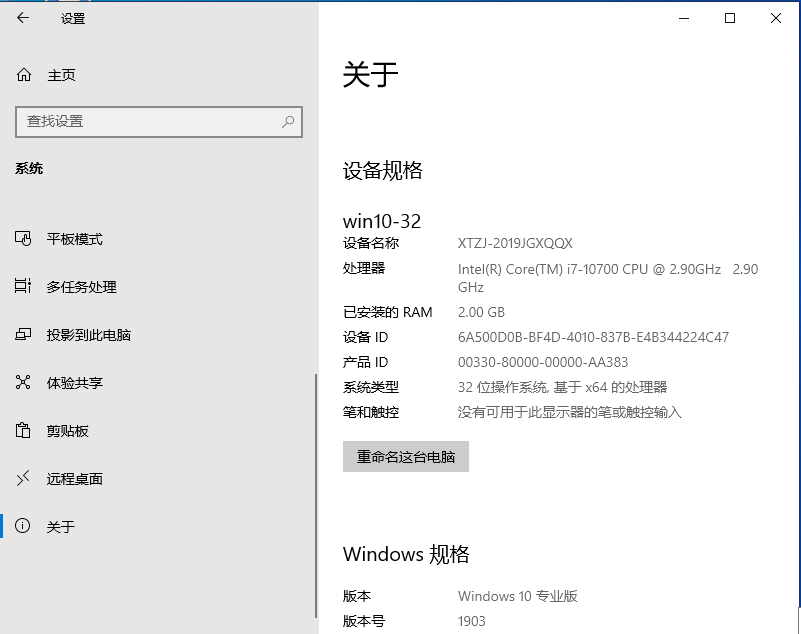Click the 剪贴板 (Clipboard) icon
Viewport: 801px width, 634px height.
23,430
